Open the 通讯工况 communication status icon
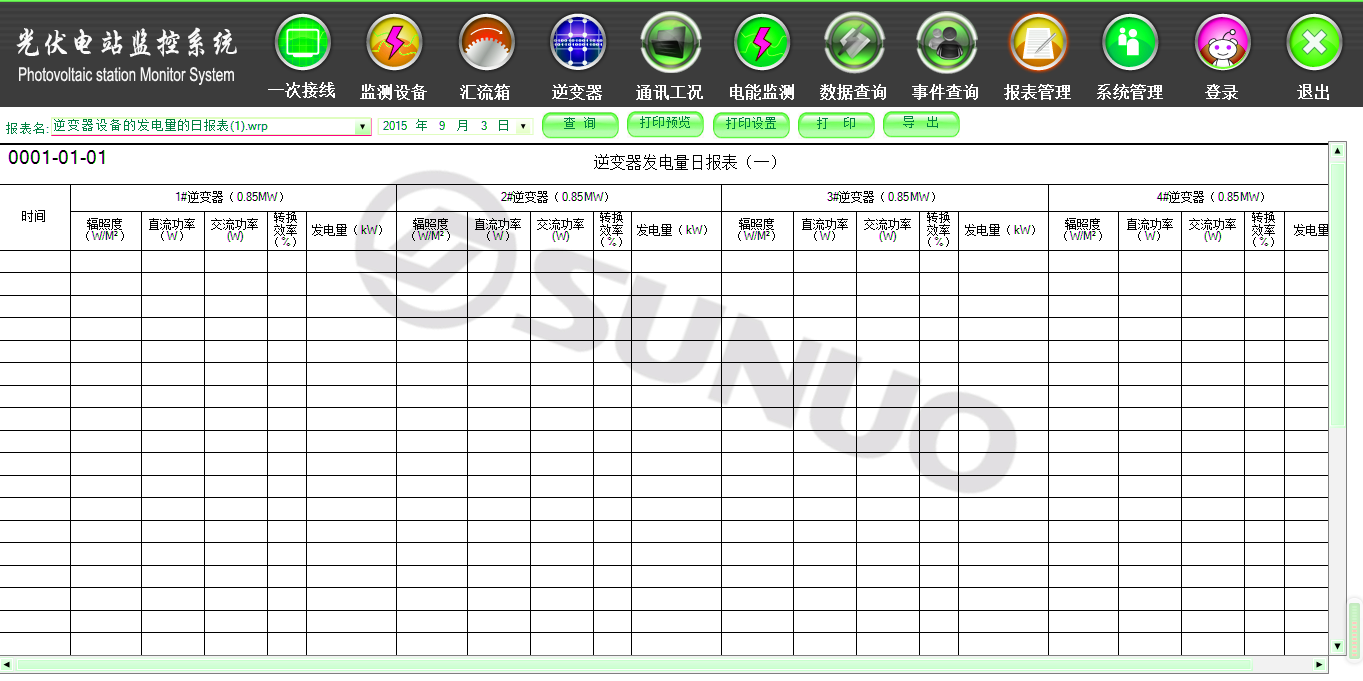The image size is (1363, 681). [x=670, y=43]
